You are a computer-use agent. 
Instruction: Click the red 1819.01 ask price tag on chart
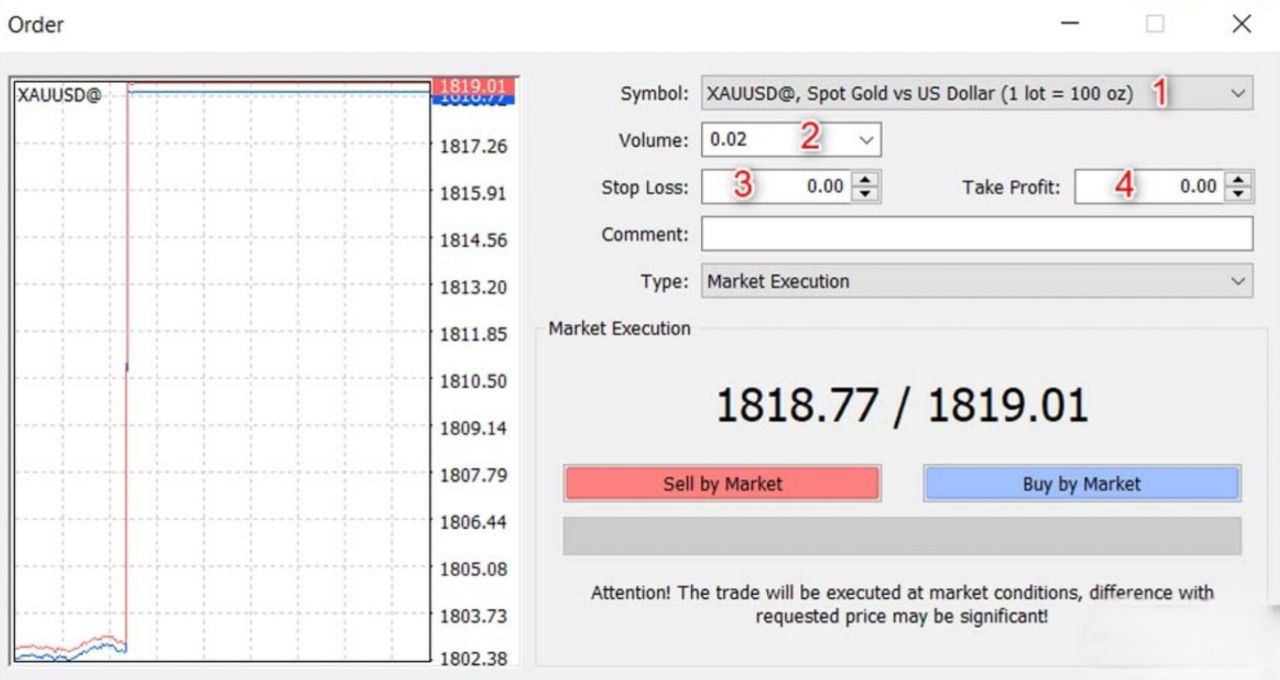coord(472,87)
